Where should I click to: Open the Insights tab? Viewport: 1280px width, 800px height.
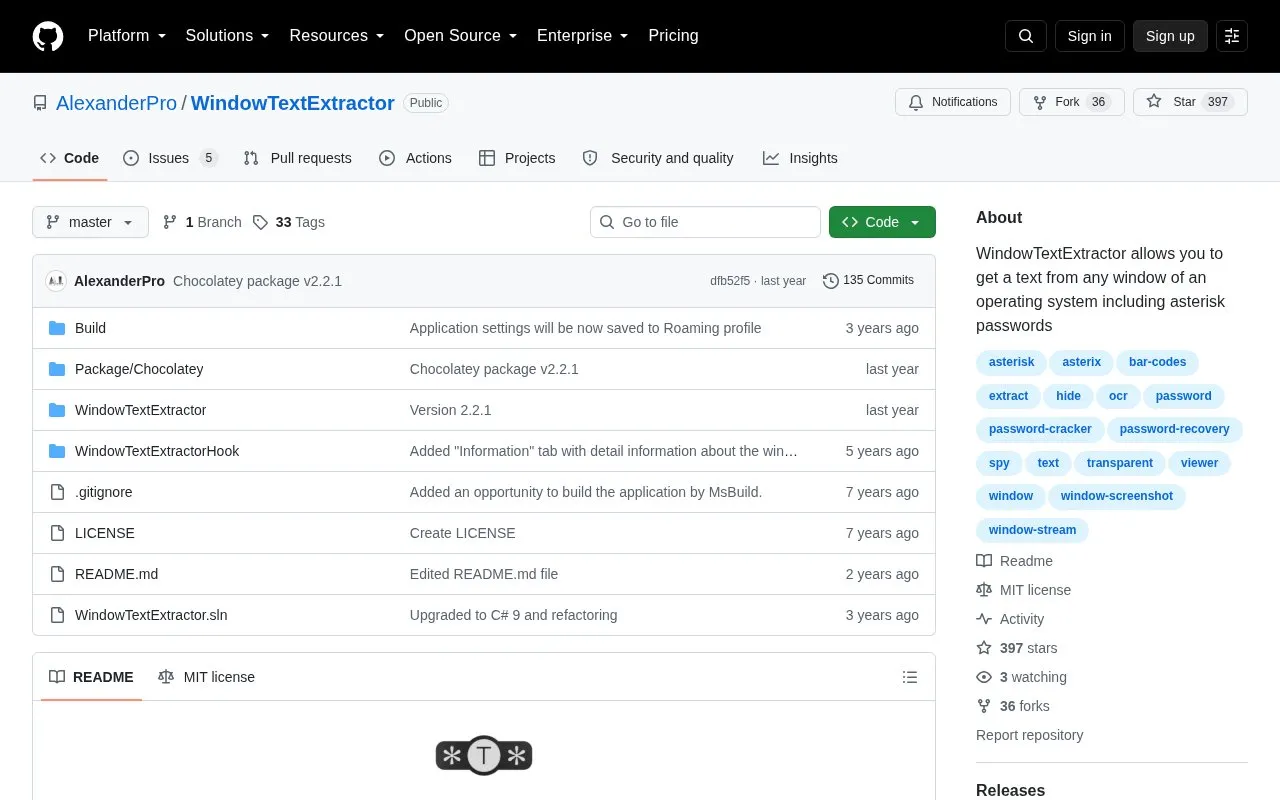point(800,158)
